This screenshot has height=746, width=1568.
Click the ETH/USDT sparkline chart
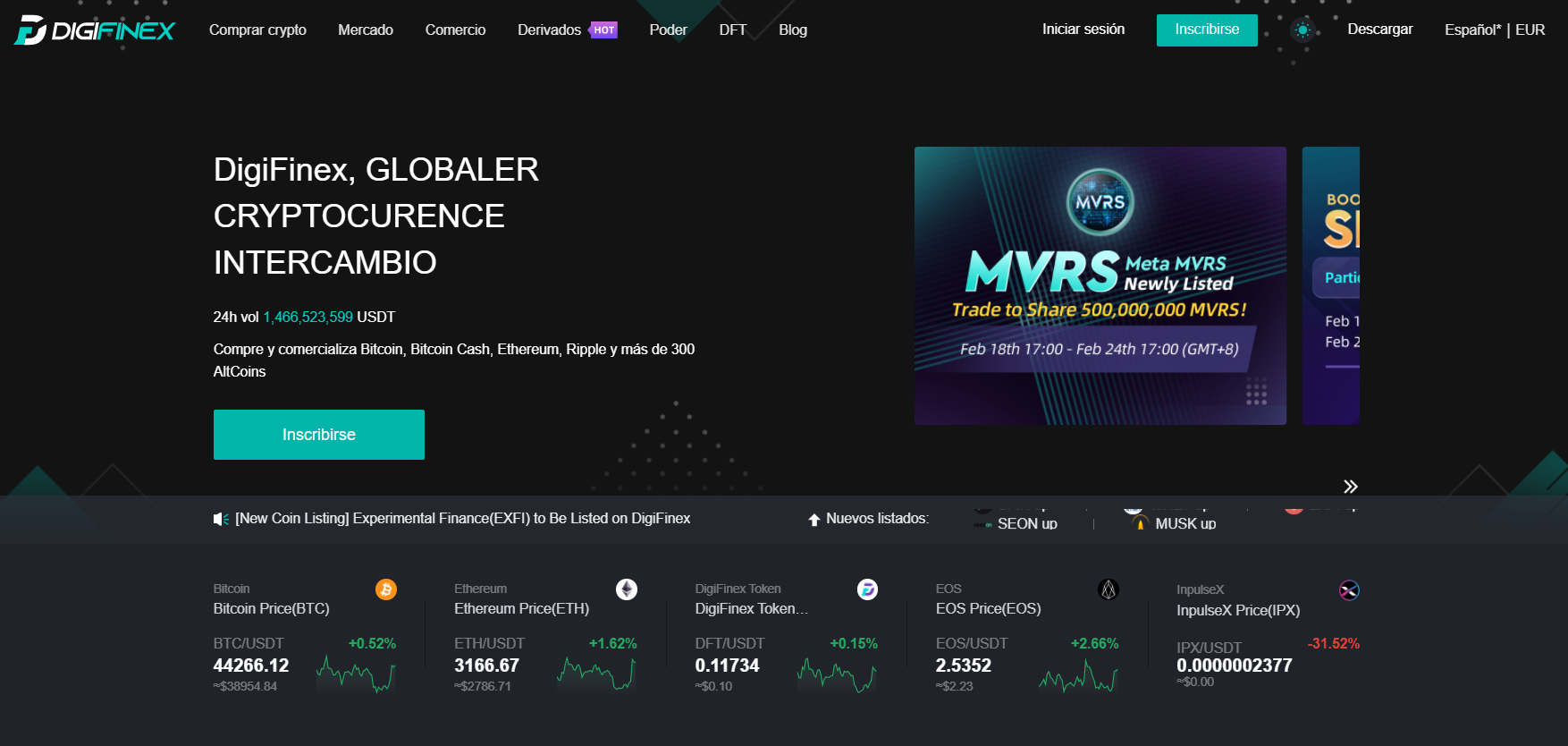(x=596, y=674)
